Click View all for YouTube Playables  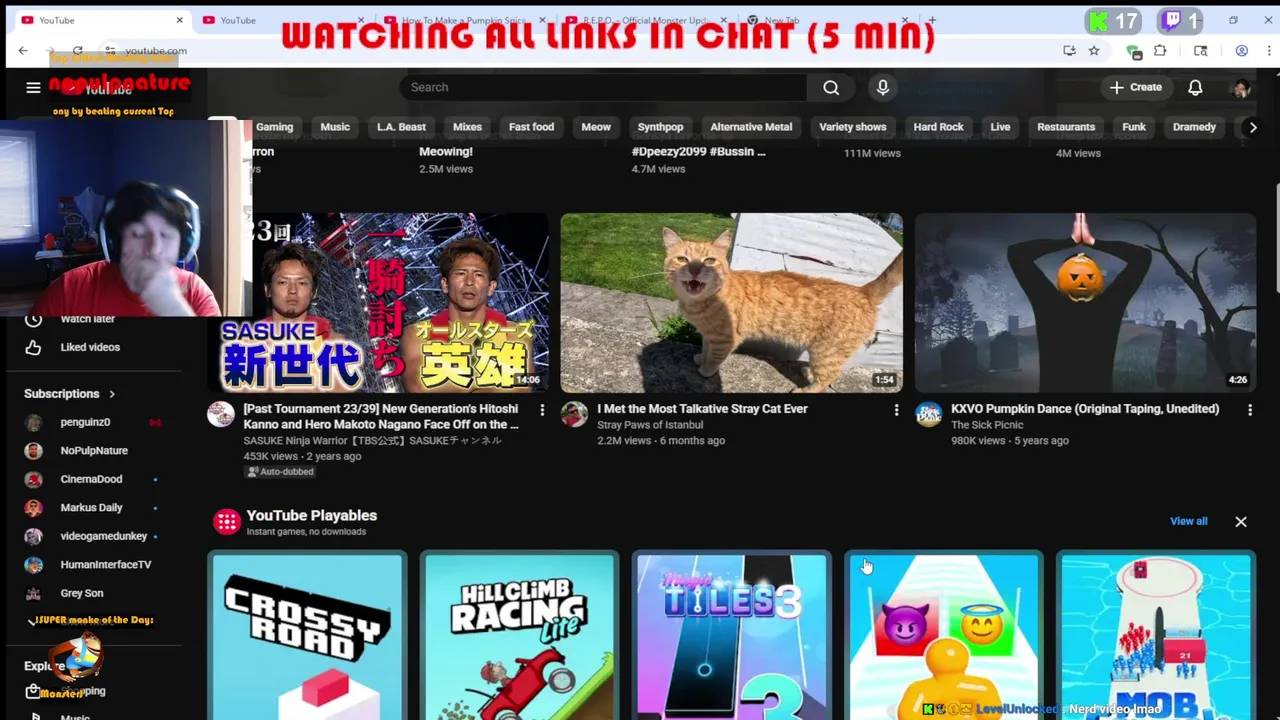click(1188, 521)
